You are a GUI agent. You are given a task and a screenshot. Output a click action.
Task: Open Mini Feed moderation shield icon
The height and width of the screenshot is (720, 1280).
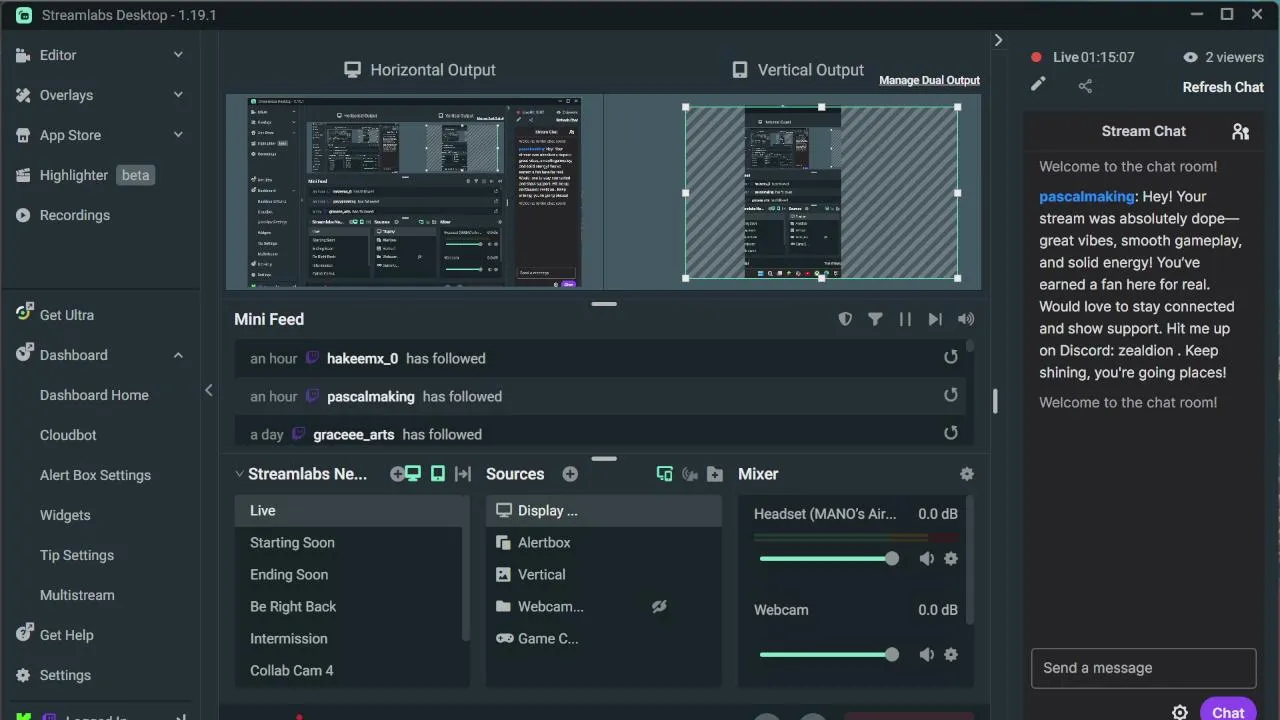pos(845,319)
